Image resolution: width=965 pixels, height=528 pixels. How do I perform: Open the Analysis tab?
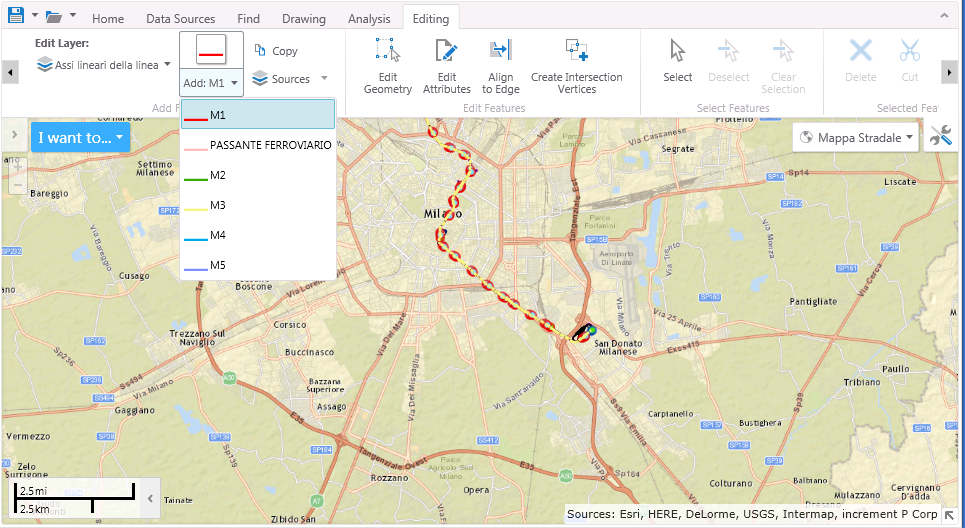coord(369,18)
